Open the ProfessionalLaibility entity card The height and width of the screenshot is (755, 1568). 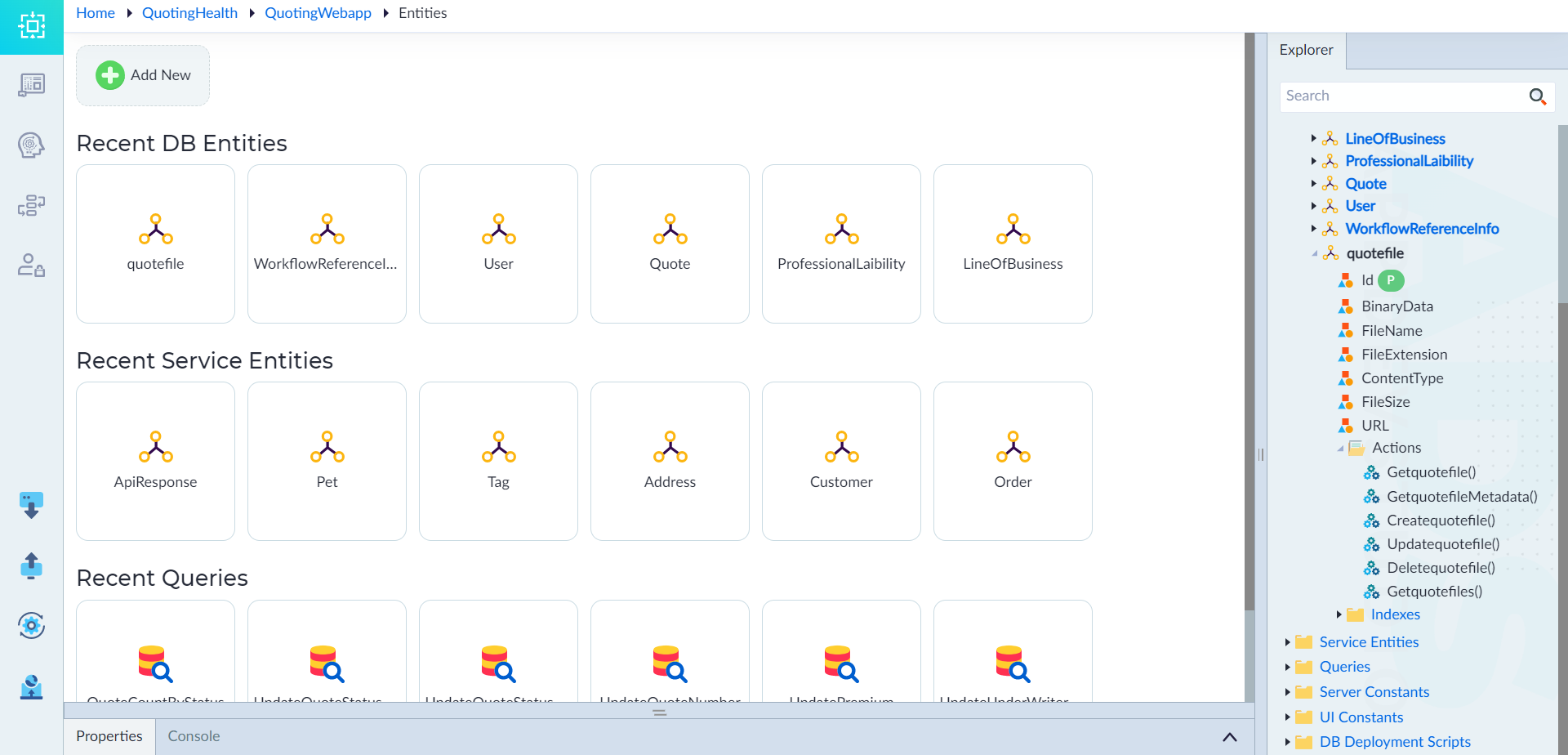pos(841,243)
